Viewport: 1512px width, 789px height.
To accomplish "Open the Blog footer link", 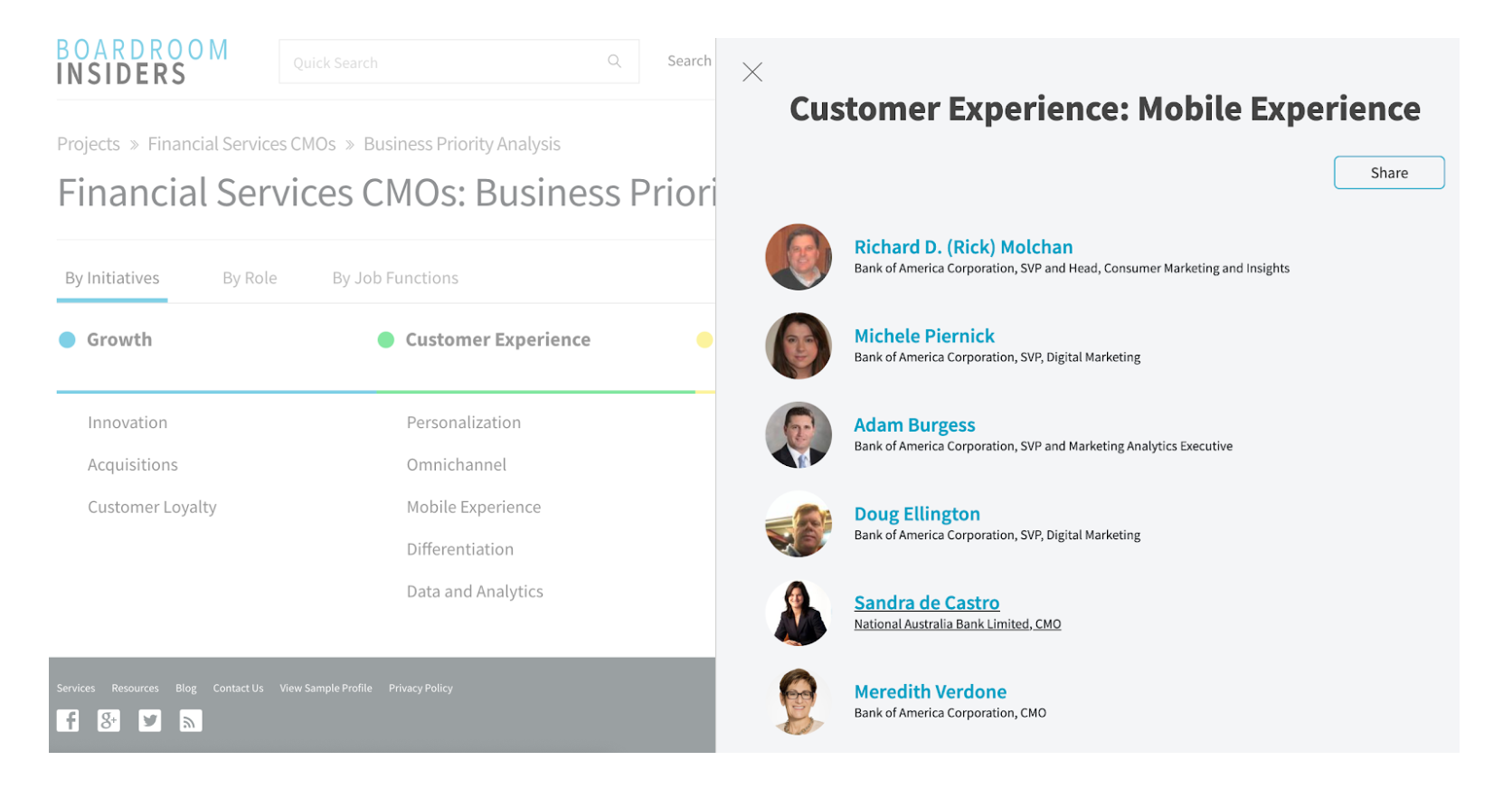I will [x=186, y=689].
